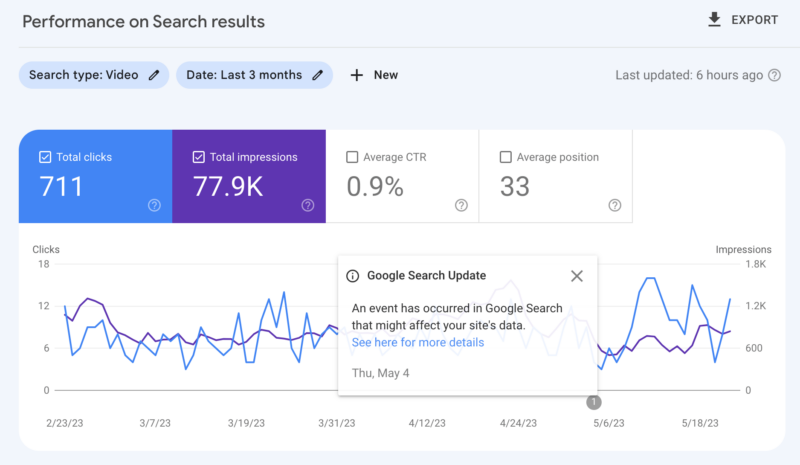
Task: Click the info icon in update popup
Action: pos(353,276)
